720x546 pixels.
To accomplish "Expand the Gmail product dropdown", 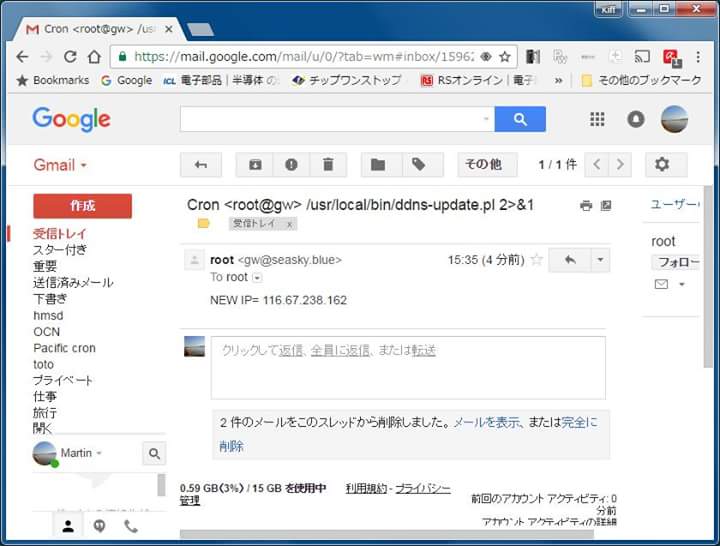I will pos(60,165).
